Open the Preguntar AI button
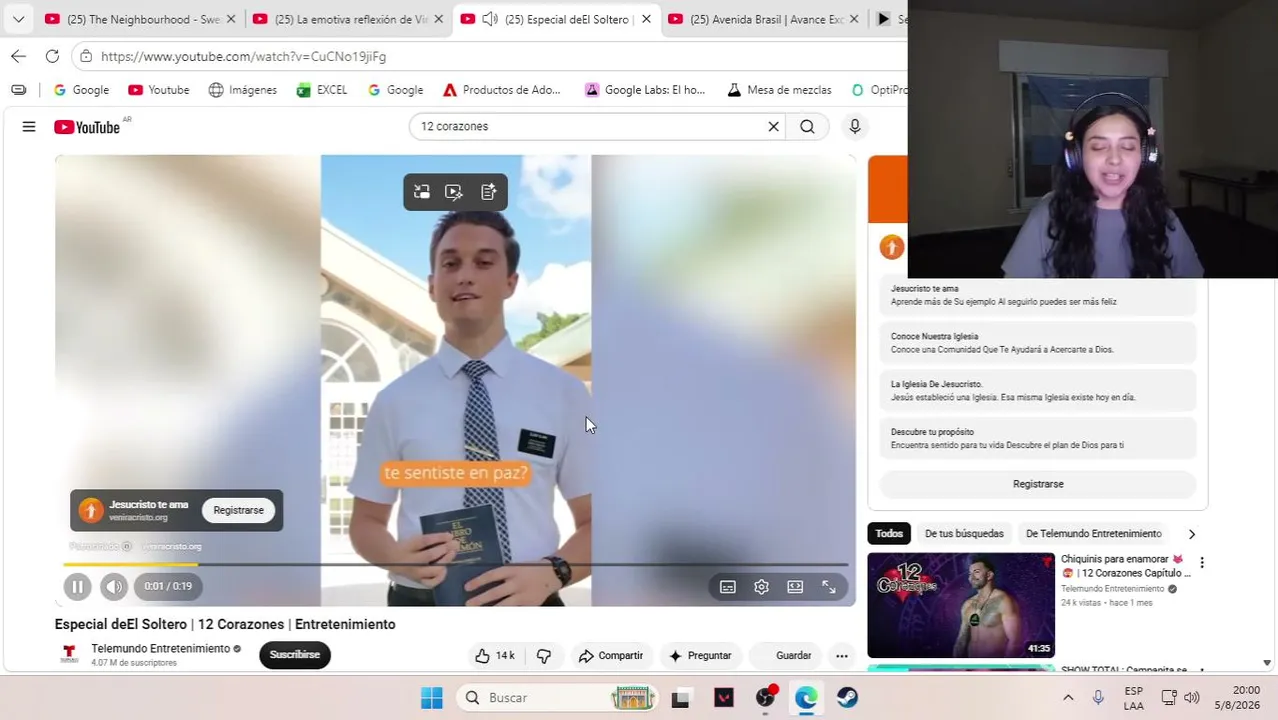 point(700,656)
